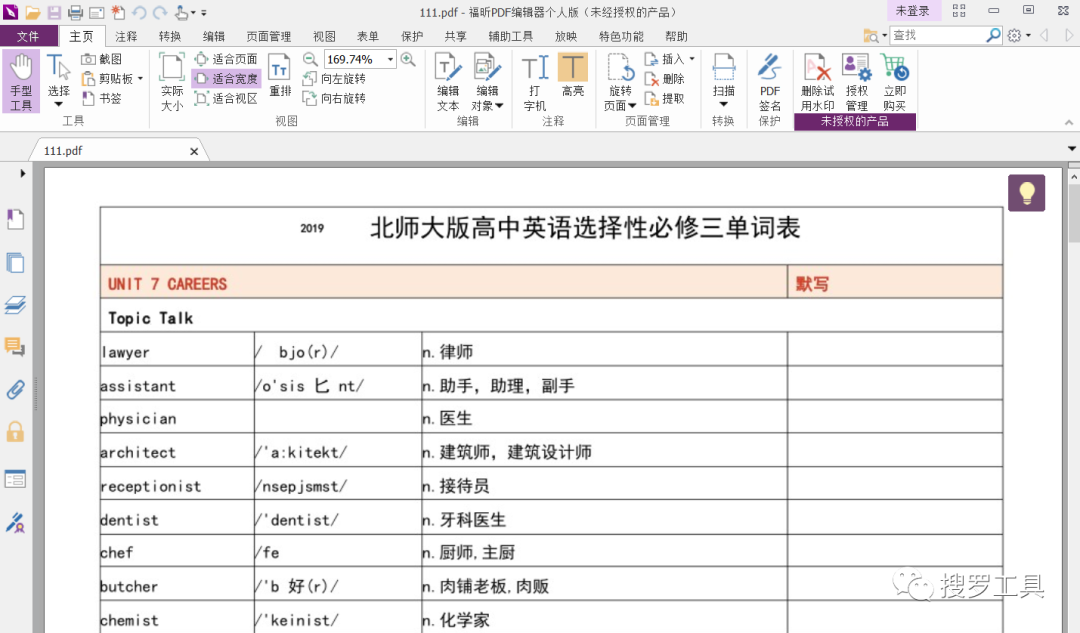Open the search settings gear dropdown
Image resolution: width=1080 pixels, height=633 pixels.
1019,35
